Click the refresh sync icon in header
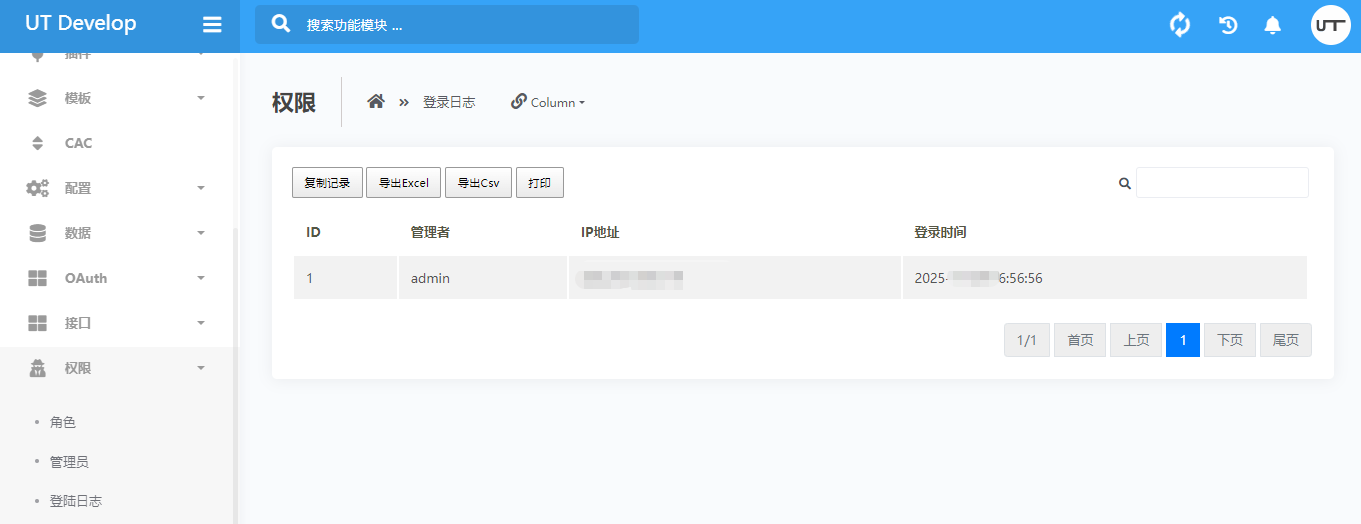 [1180, 25]
